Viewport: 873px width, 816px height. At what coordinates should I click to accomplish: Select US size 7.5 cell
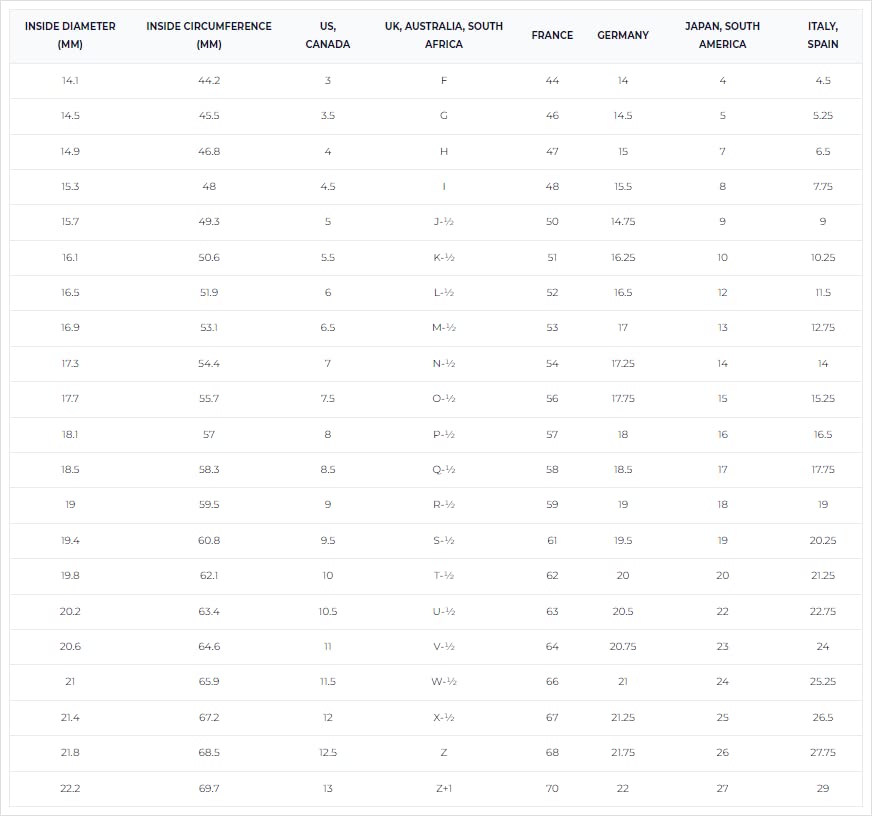(327, 399)
